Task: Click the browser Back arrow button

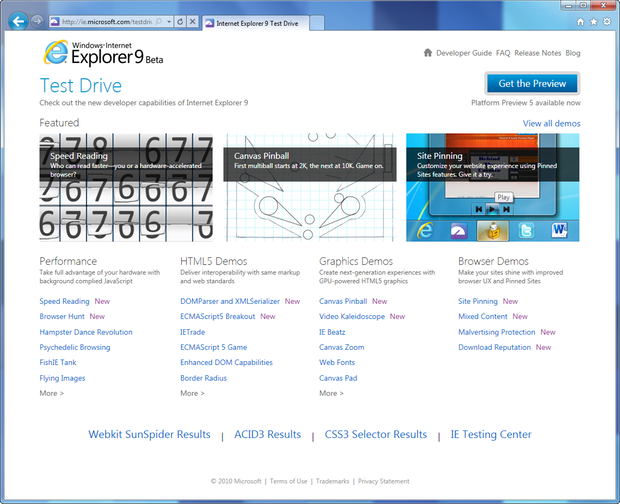Action: pyautogui.click(x=18, y=21)
